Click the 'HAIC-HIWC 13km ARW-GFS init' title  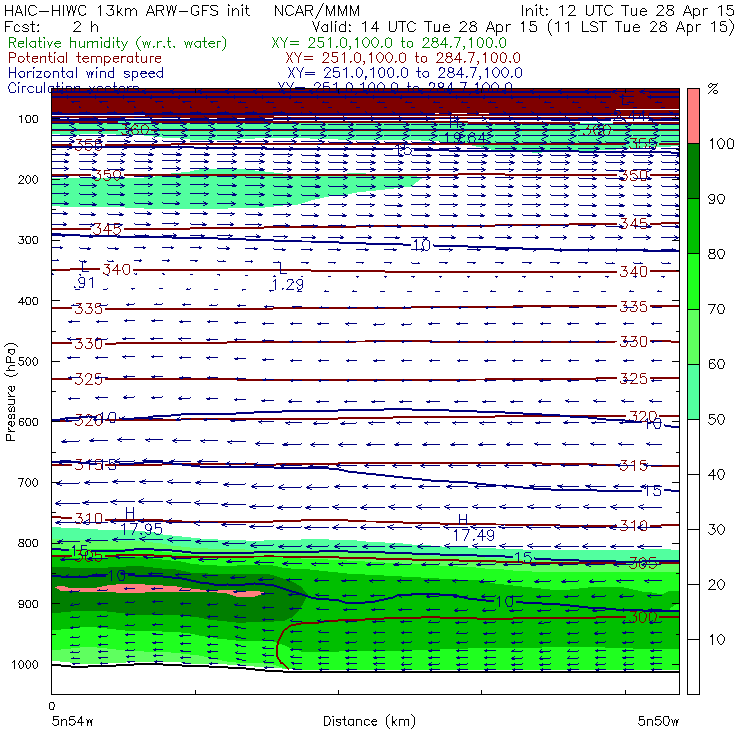pos(127,10)
